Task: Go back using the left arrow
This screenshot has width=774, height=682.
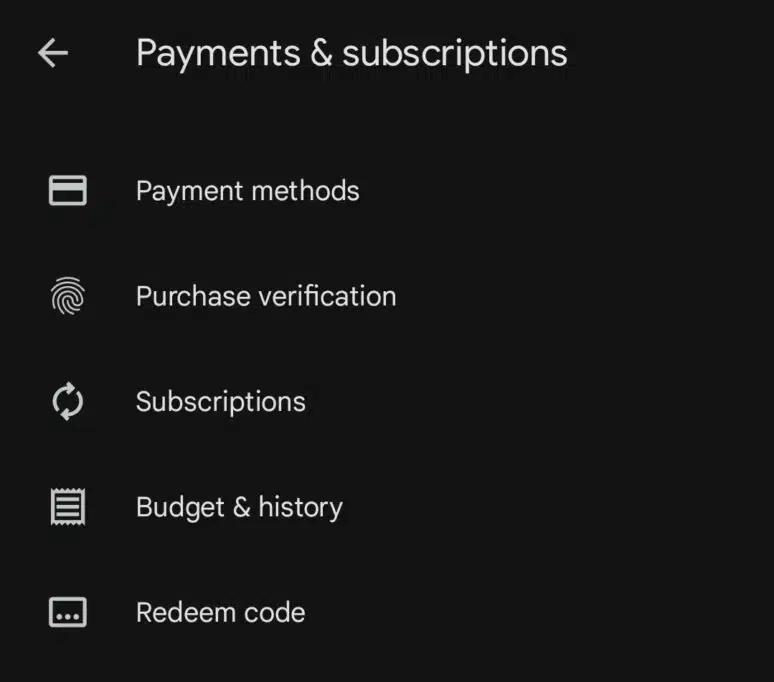Action: coord(53,53)
